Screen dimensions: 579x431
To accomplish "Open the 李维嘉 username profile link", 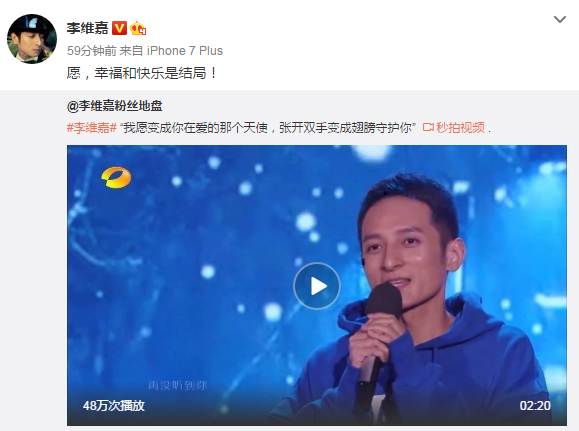I will click(88, 28).
